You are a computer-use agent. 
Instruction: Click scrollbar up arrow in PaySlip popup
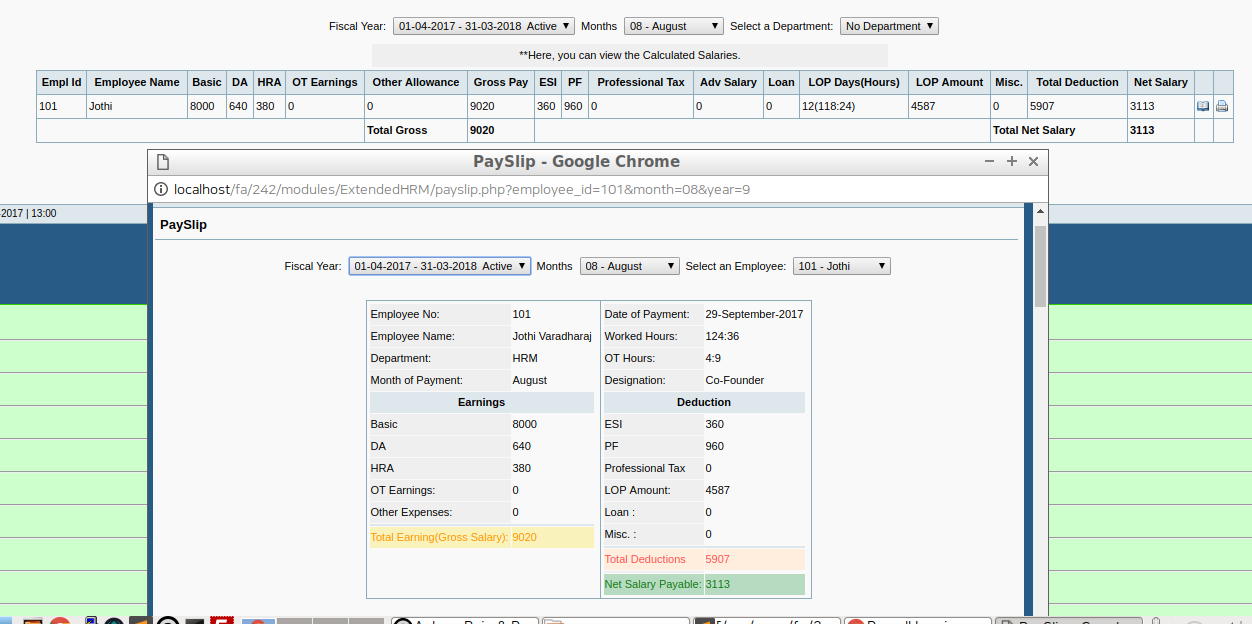click(1040, 212)
